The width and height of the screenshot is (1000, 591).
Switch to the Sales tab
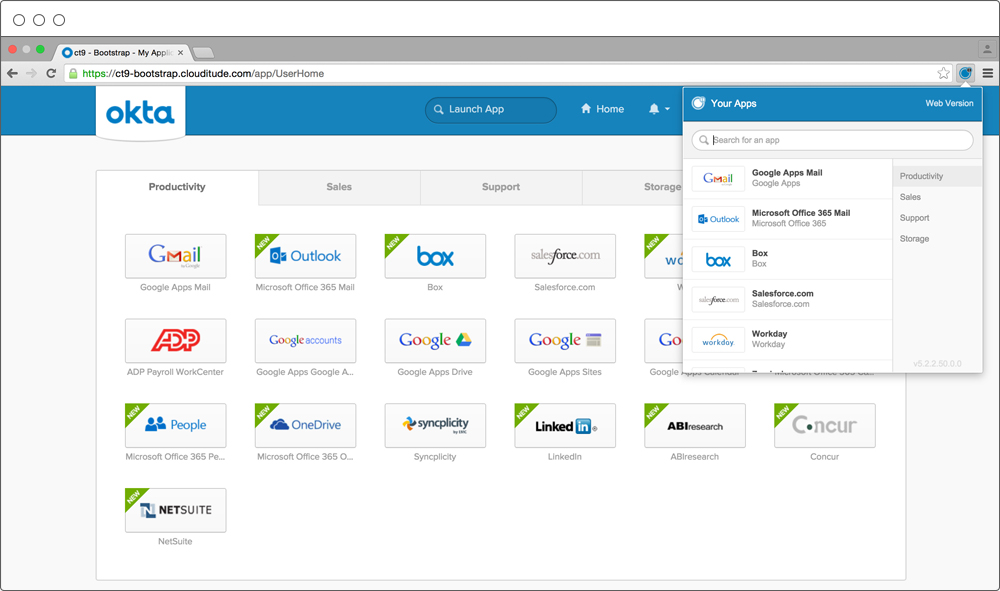tap(339, 187)
